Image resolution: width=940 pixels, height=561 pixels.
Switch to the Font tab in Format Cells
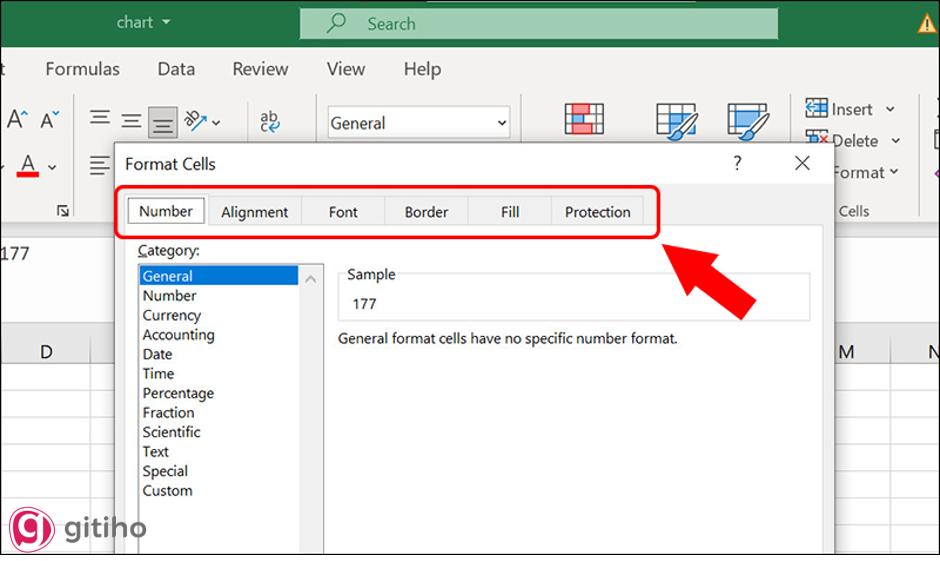[x=343, y=212]
